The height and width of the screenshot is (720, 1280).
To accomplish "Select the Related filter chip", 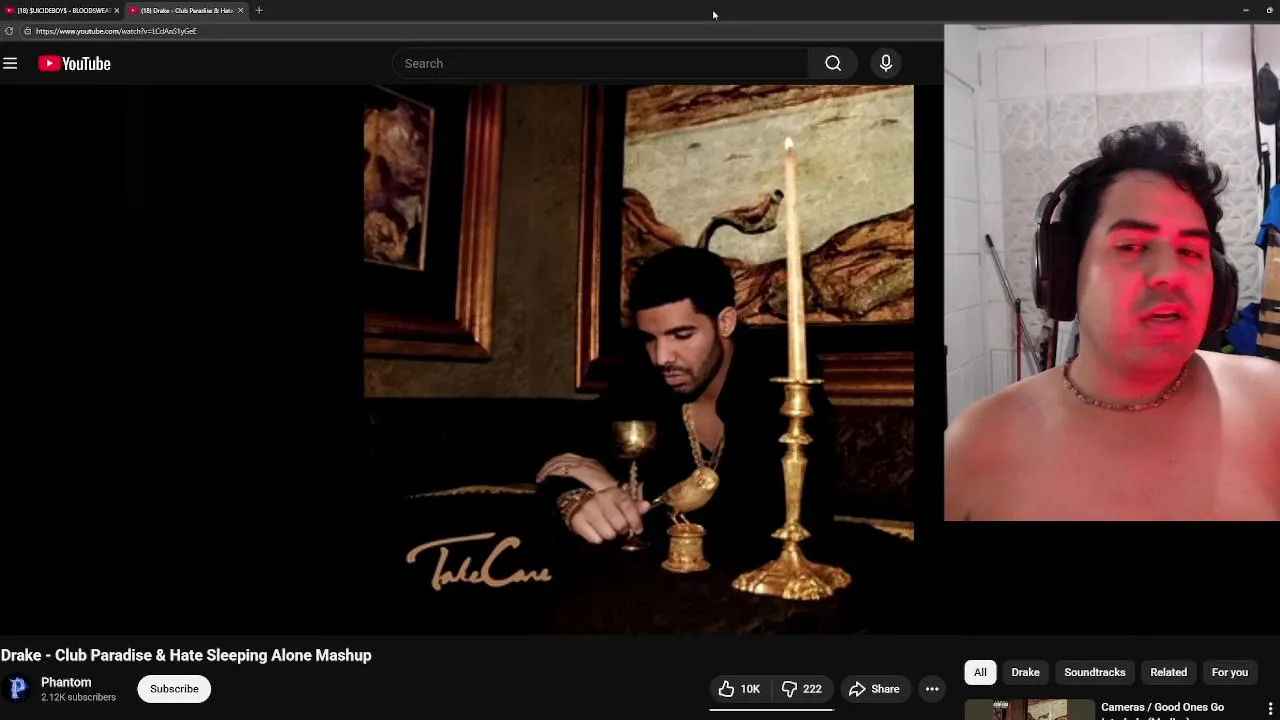I will [x=1168, y=672].
